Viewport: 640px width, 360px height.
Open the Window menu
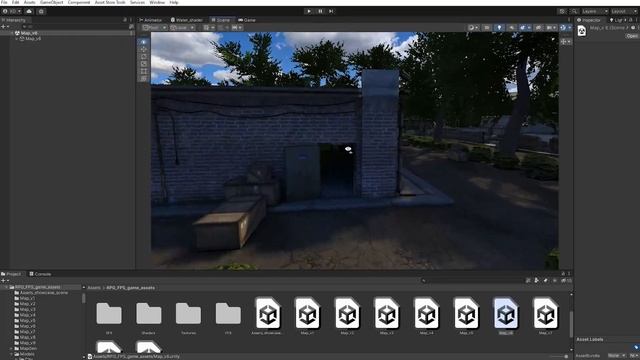tap(157, 2)
